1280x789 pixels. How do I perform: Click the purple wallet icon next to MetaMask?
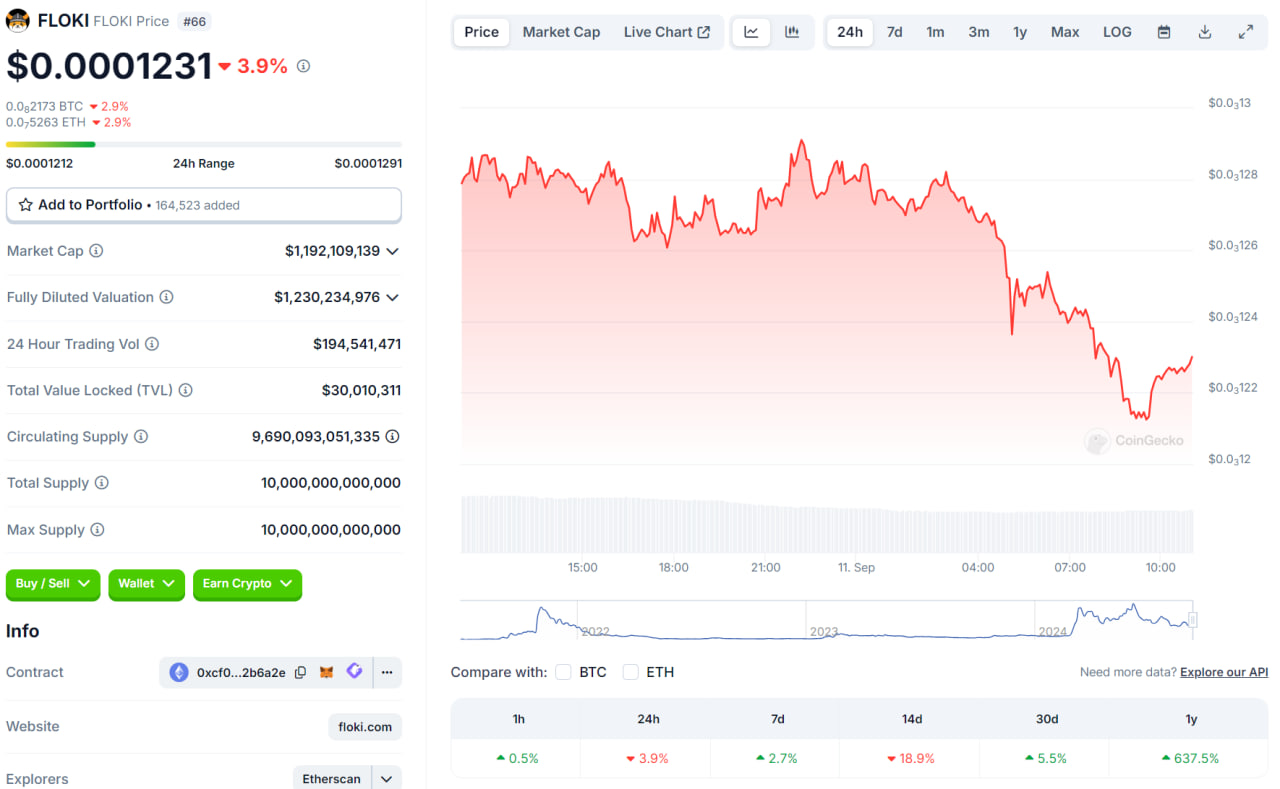354,672
